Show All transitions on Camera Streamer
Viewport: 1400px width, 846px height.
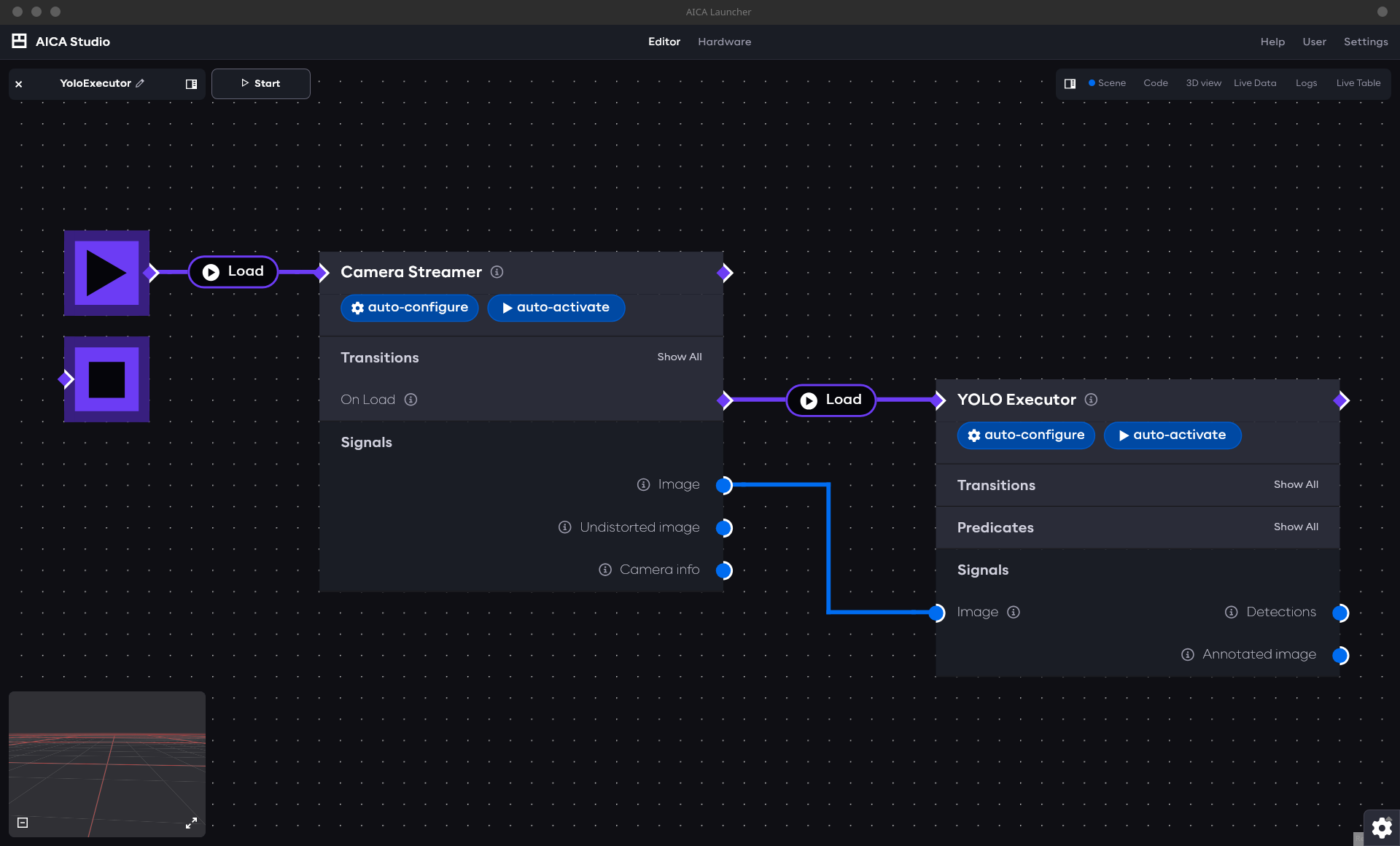pos(679,357)
